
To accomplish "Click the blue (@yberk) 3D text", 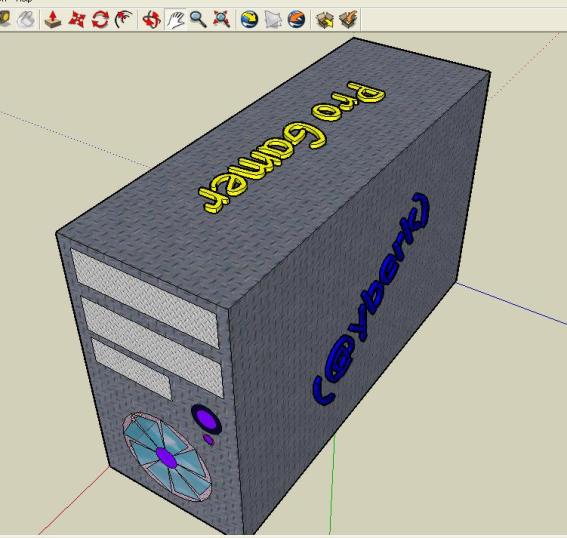I will tap(371, 299).
